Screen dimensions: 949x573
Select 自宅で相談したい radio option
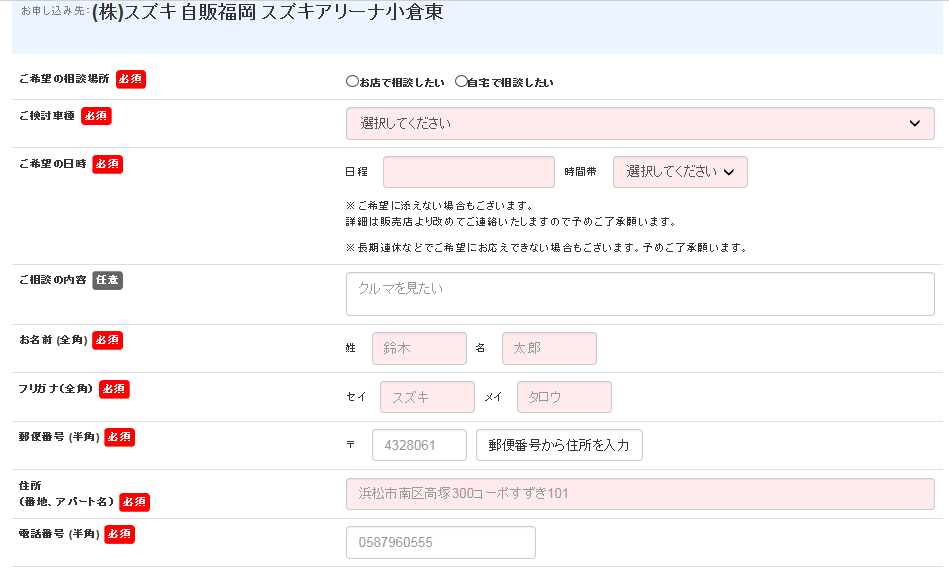[x=461, y=81]
